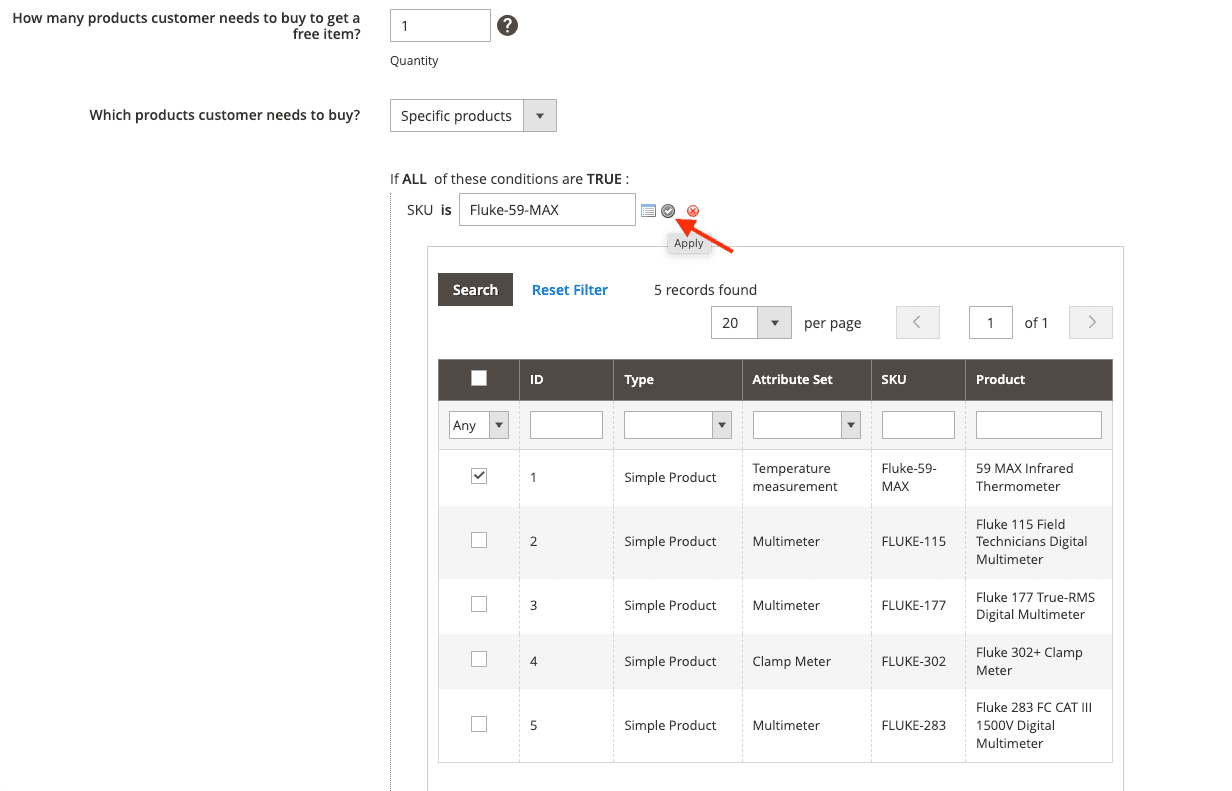Focus the Quantity input field
This screenshot has width=1232, height=791.
[x=440, y=26]
